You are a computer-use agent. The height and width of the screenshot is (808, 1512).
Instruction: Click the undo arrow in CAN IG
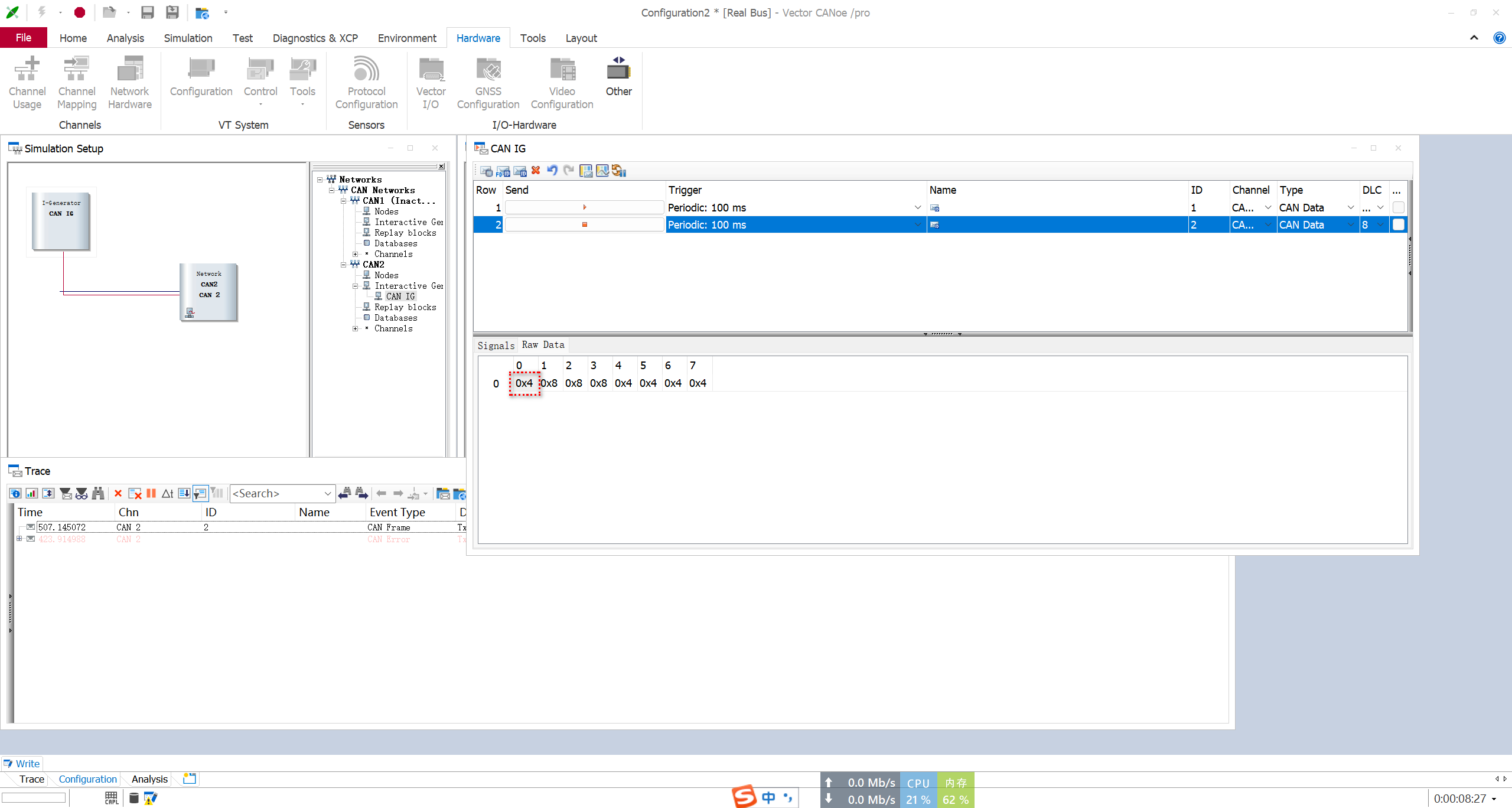coord(552,171)
